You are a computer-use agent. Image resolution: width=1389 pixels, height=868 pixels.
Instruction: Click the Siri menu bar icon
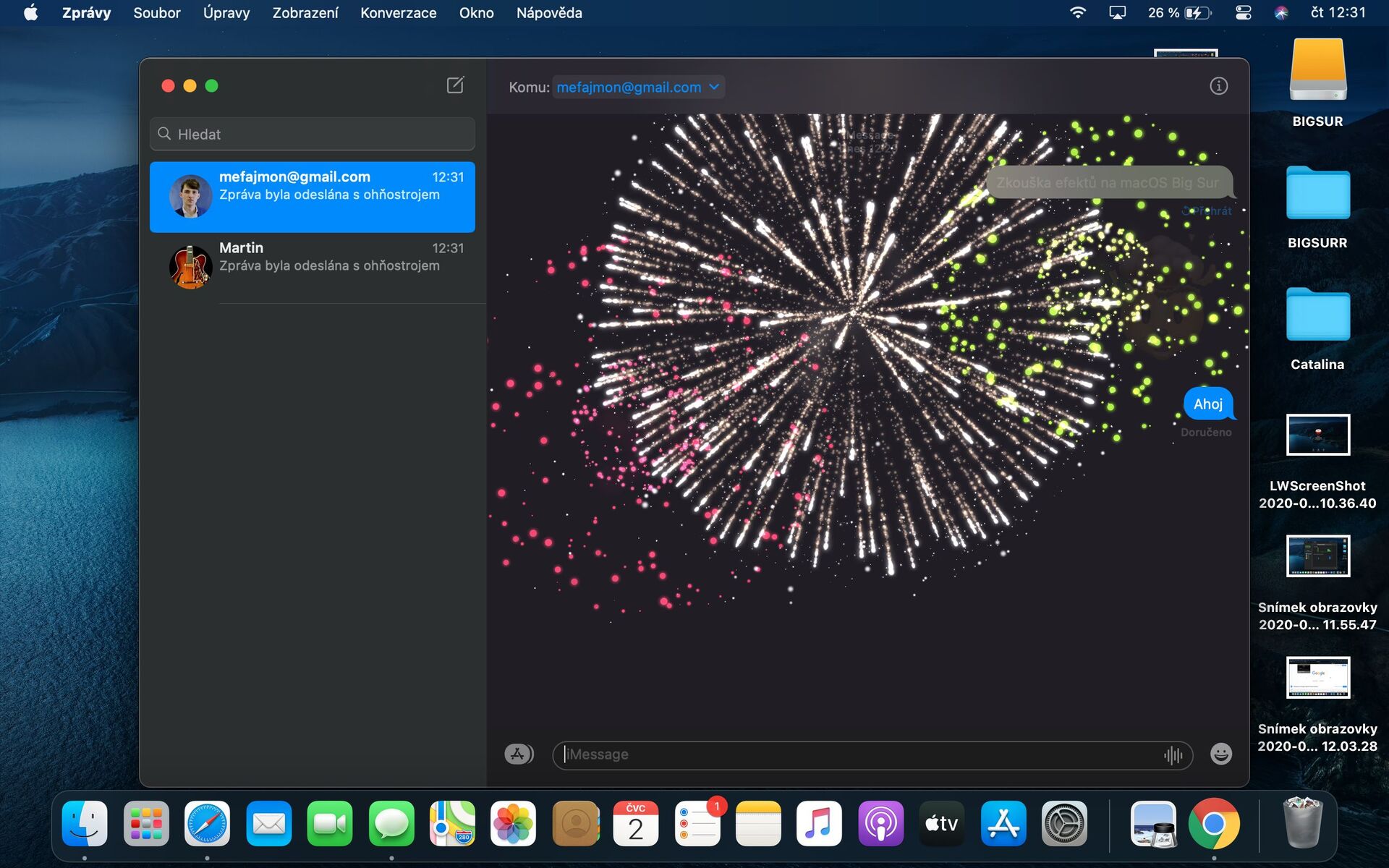pyautogui.click(x=1280, y=12)
